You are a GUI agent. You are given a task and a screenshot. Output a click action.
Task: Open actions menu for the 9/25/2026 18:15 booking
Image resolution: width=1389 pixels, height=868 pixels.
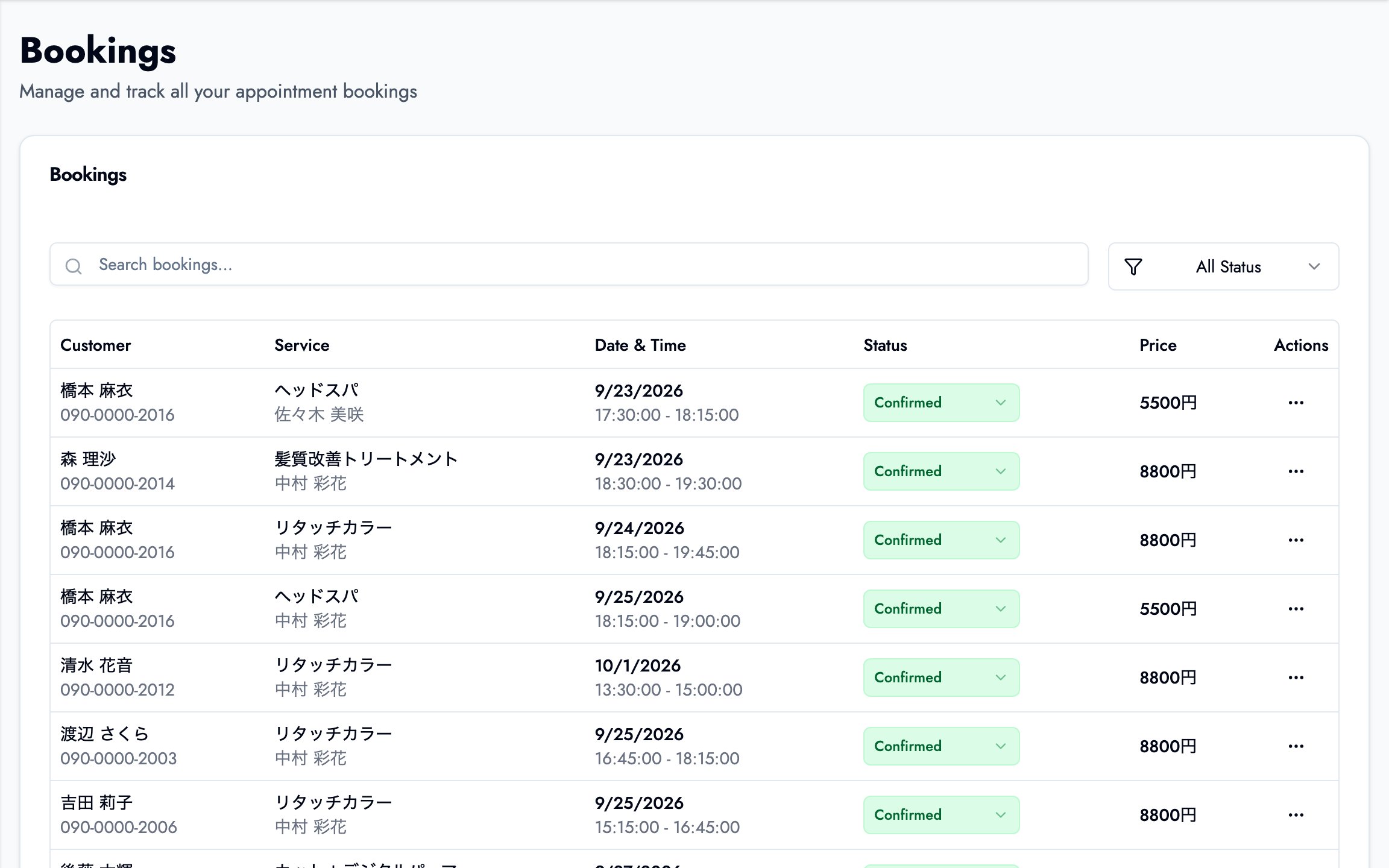tap(1296, 609)
